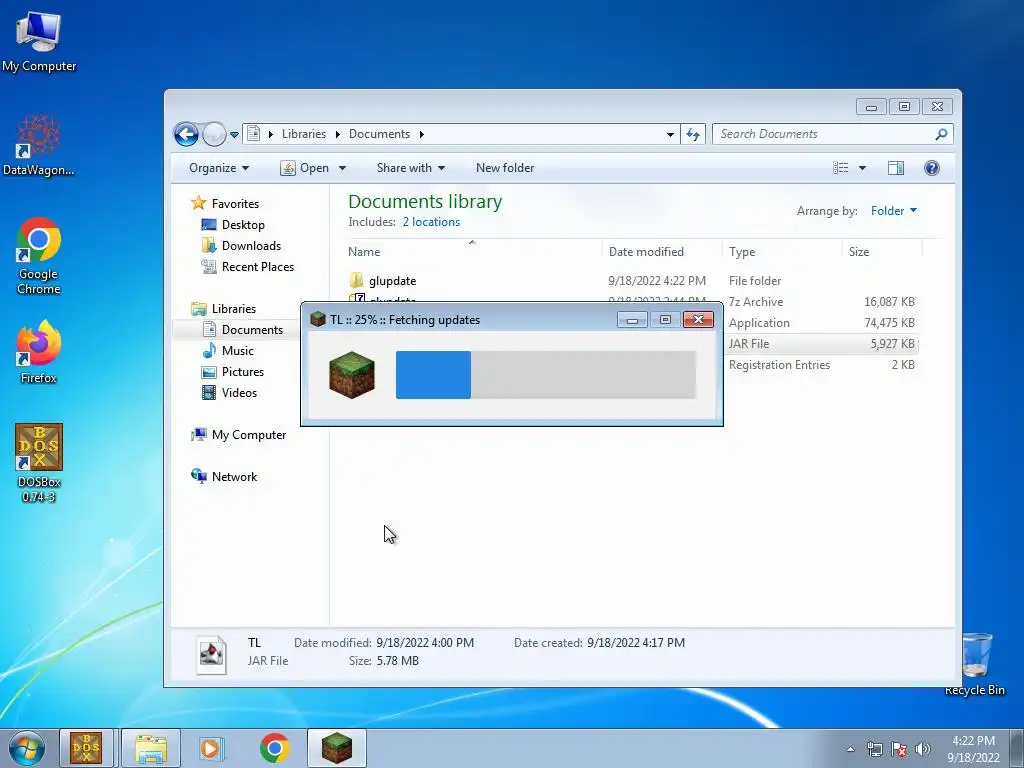Refresh the Documents folder view
1024x768 pixels.
click(x=693, y=135)
